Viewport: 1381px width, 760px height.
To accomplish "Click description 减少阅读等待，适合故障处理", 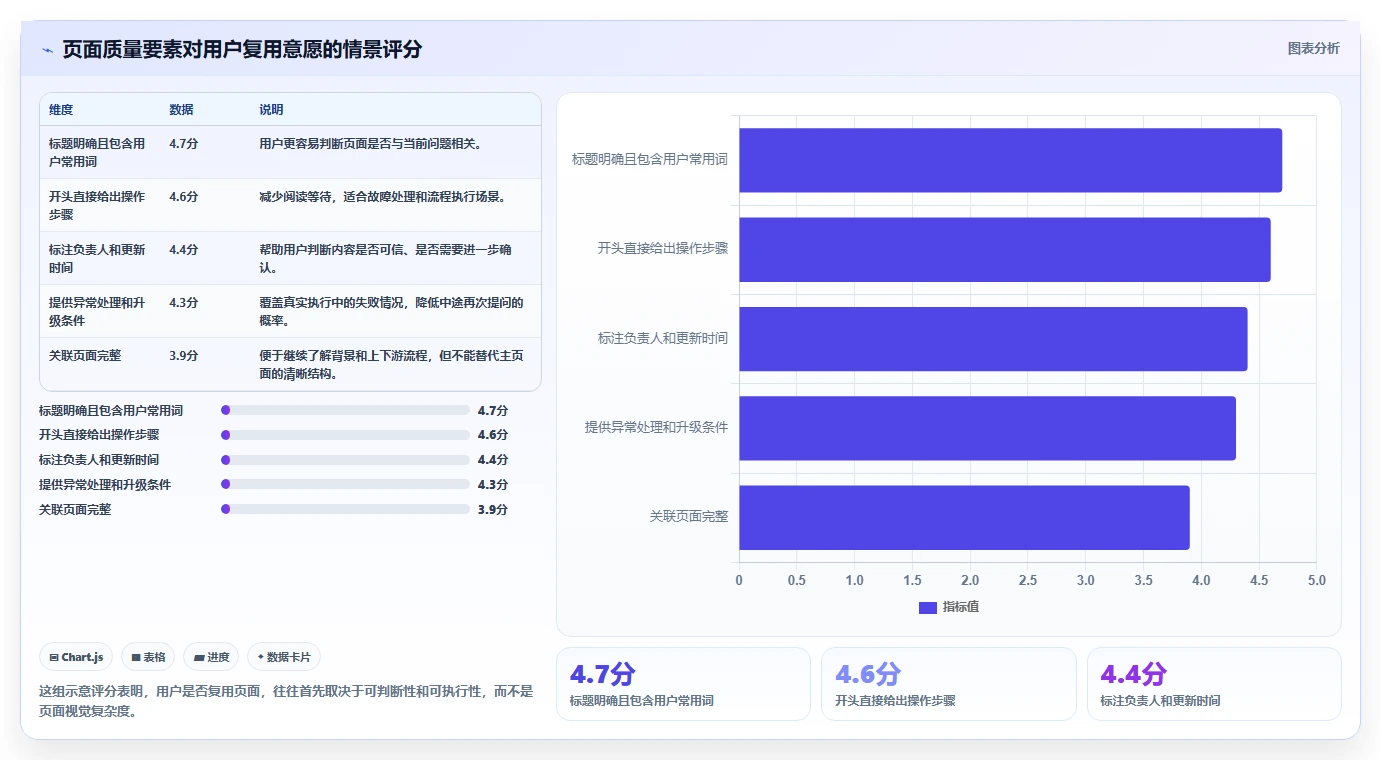I will (x=382, y=197).
